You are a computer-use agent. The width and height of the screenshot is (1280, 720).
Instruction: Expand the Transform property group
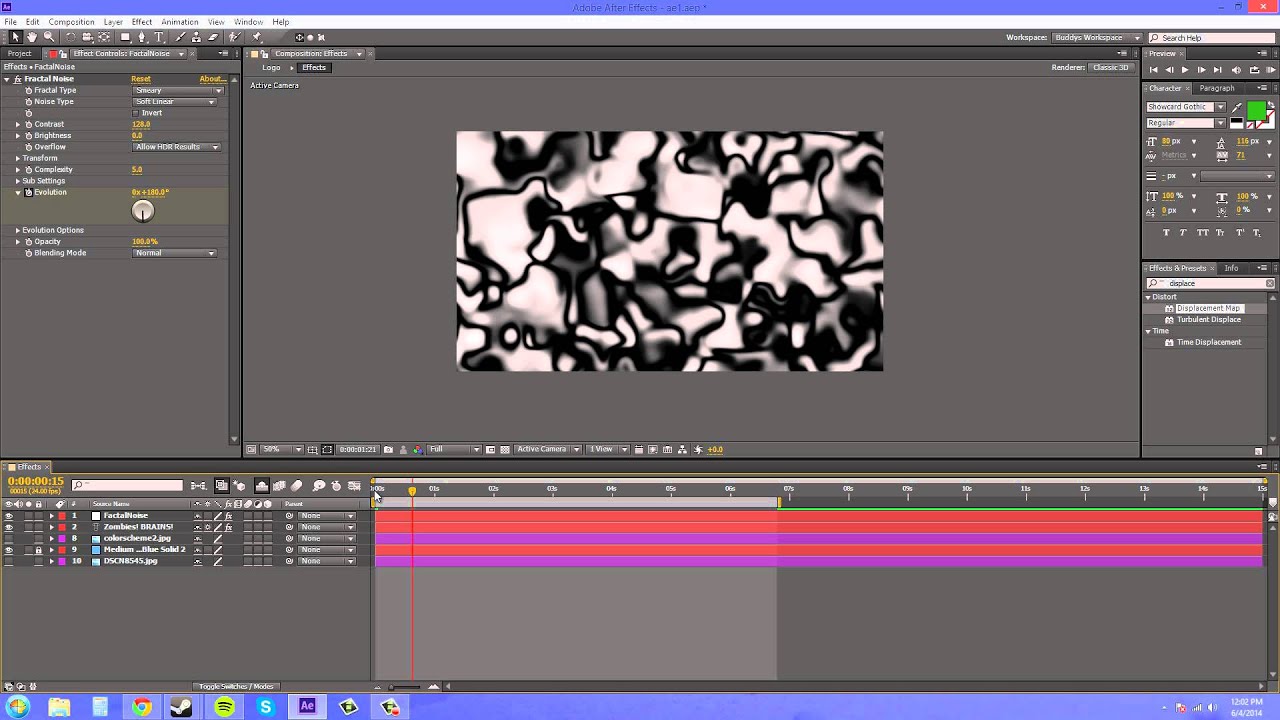point(17,158)
